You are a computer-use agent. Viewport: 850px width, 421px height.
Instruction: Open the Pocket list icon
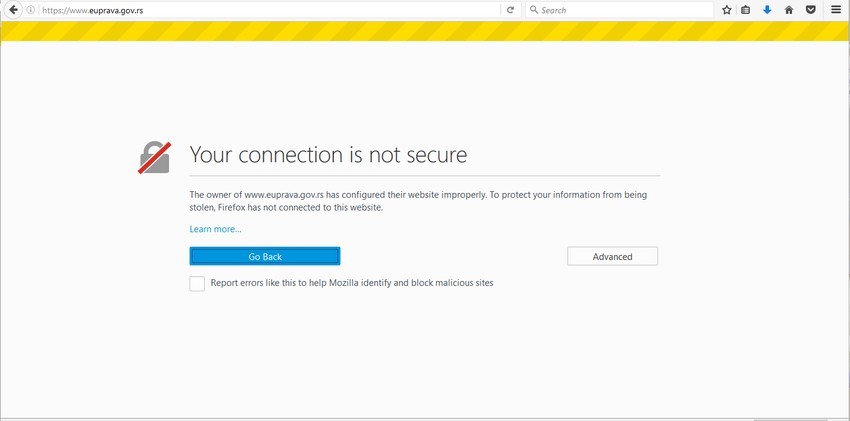pyautogui.click(x=810, y=10)
